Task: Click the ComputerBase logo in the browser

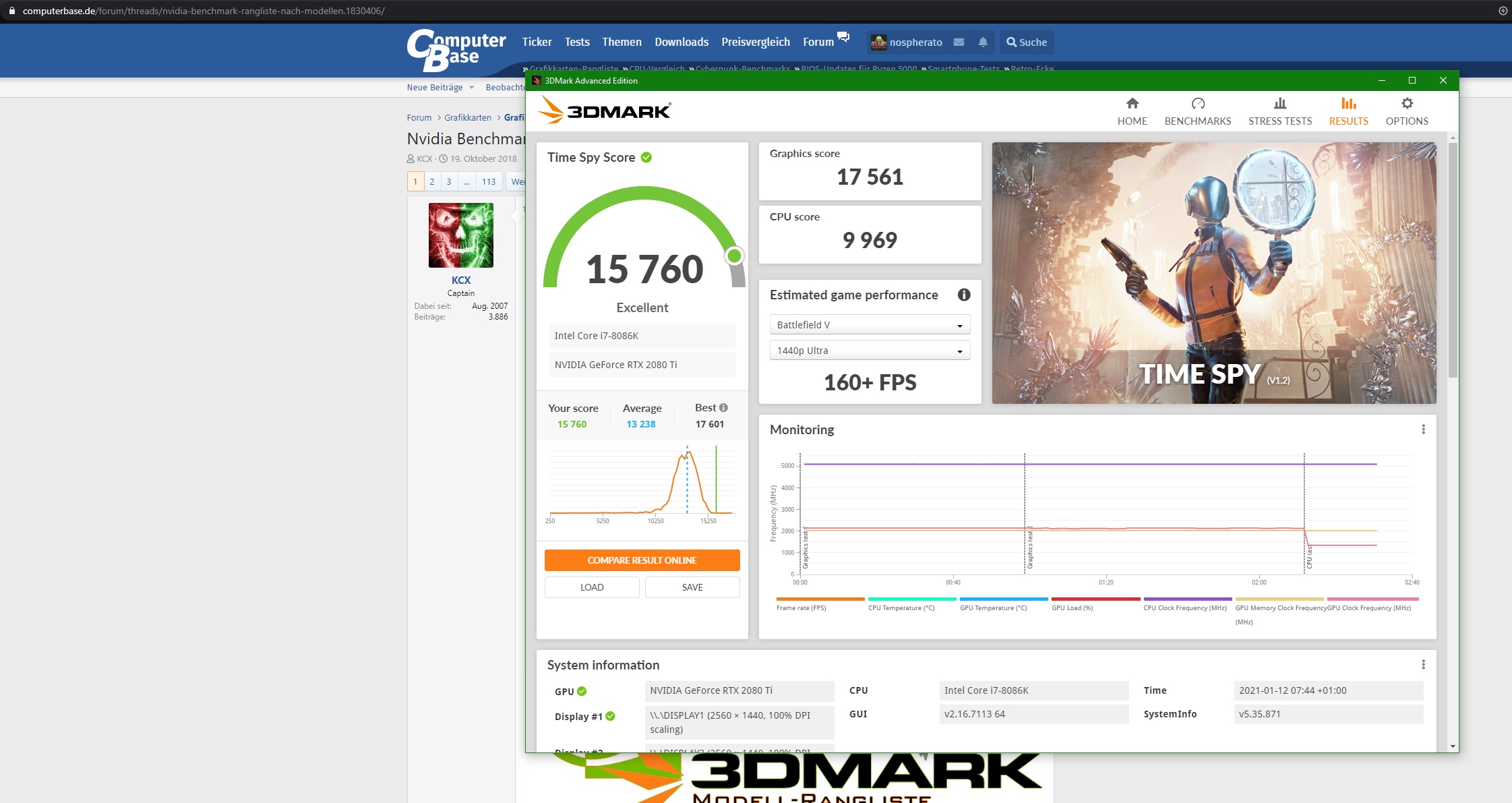Action: pyautogui.click(x=456, y=50)
